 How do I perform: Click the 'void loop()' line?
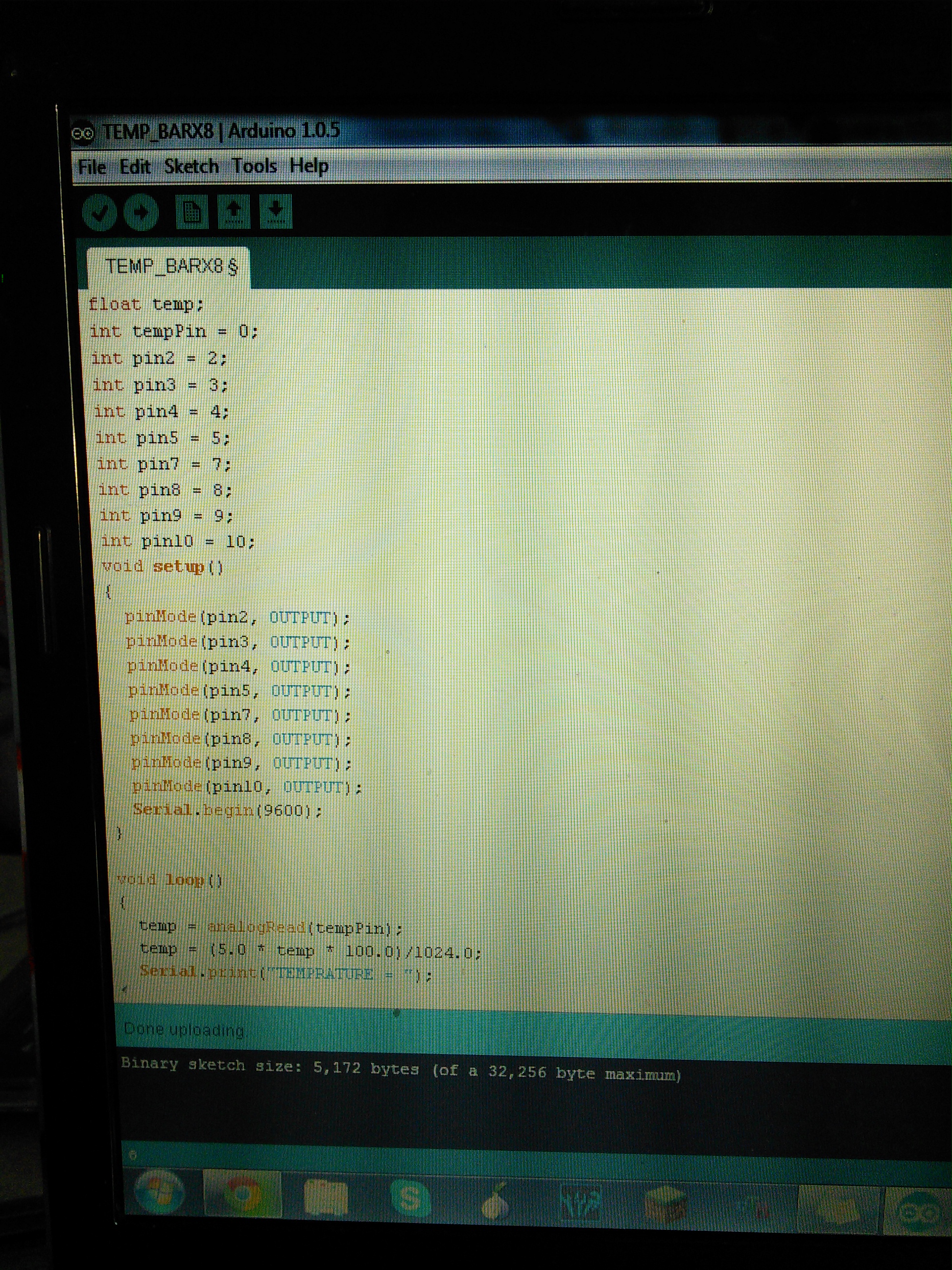point(170,880)
